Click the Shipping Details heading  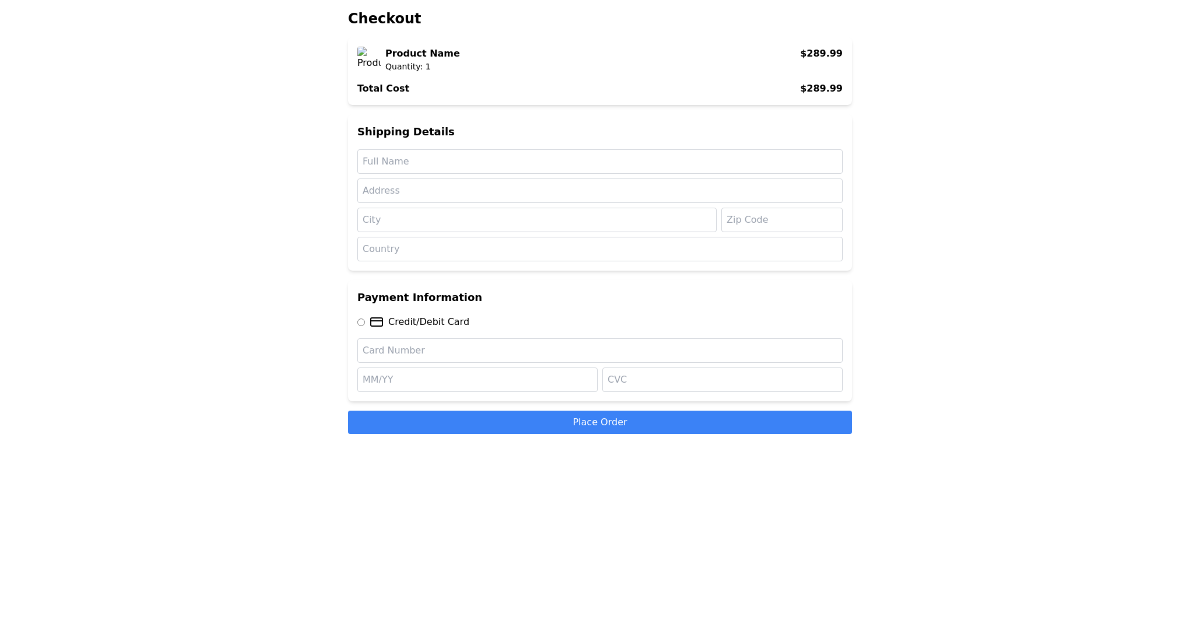tap(406, 131)
